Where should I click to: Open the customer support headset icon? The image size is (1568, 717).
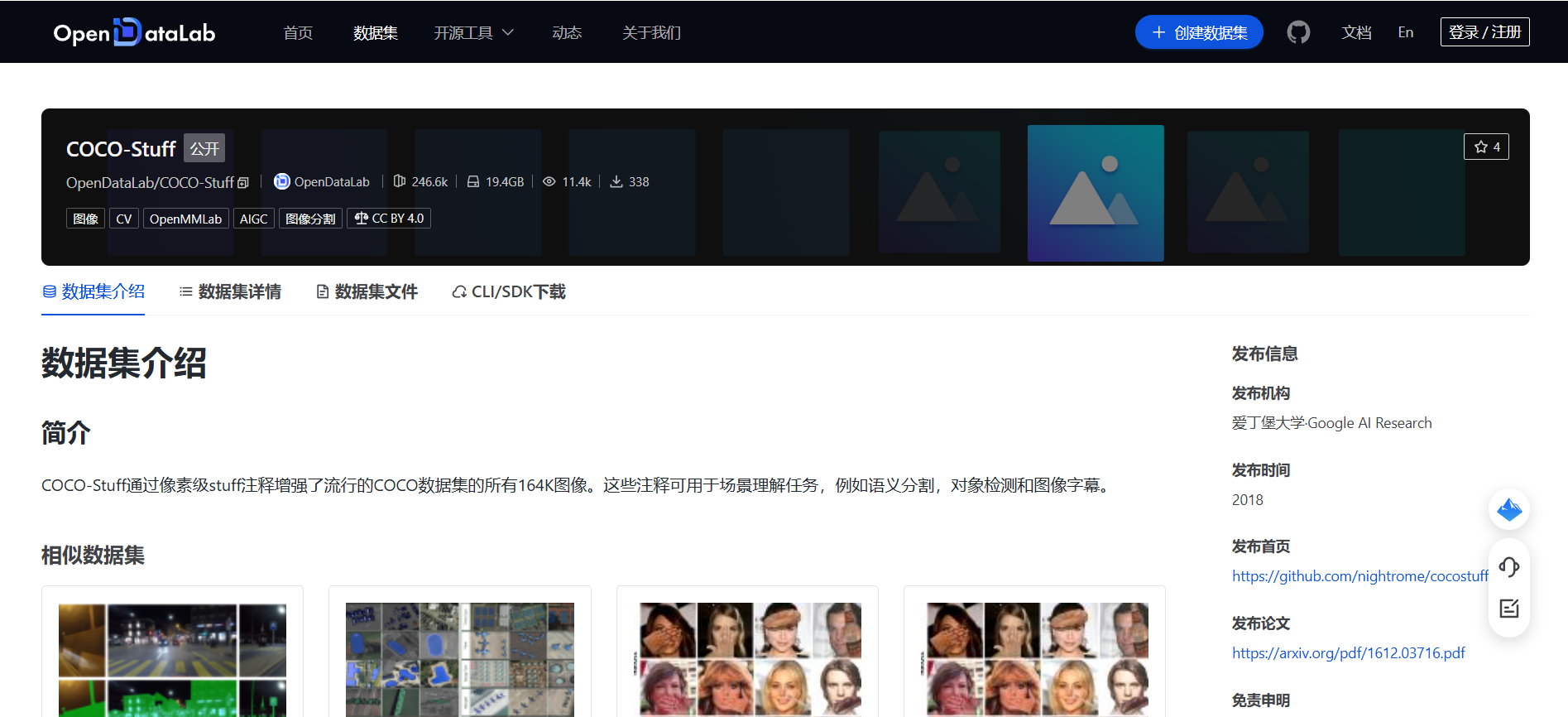click(x=1509, y=567)
